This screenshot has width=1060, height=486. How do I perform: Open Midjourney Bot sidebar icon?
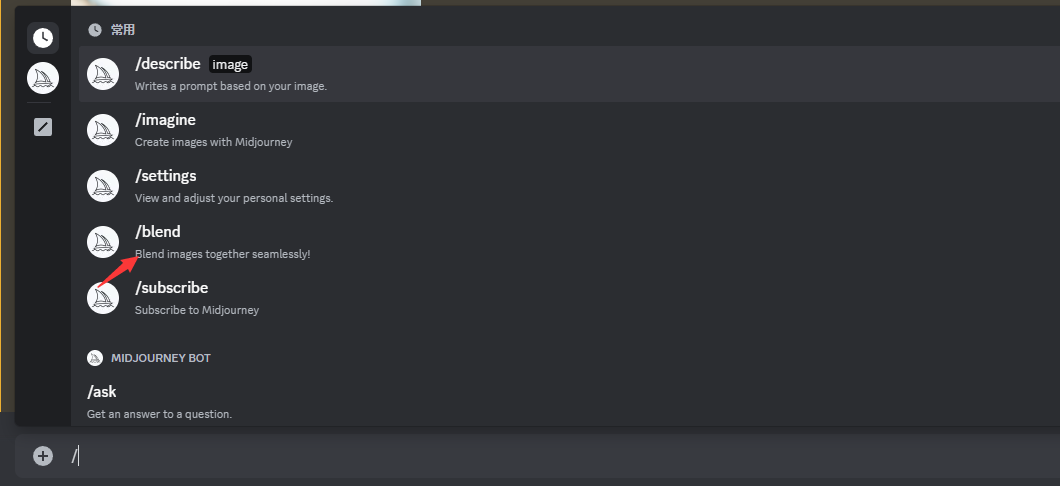tap(43, 78)
